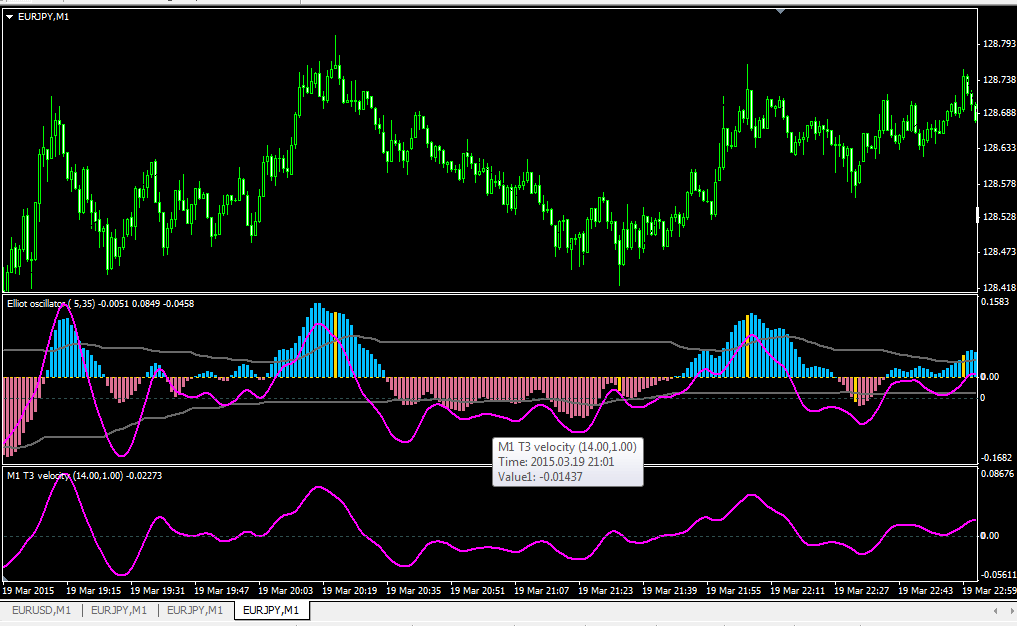
Task: Click the 128.418 price scale label
Action: (x=999, y=287)
